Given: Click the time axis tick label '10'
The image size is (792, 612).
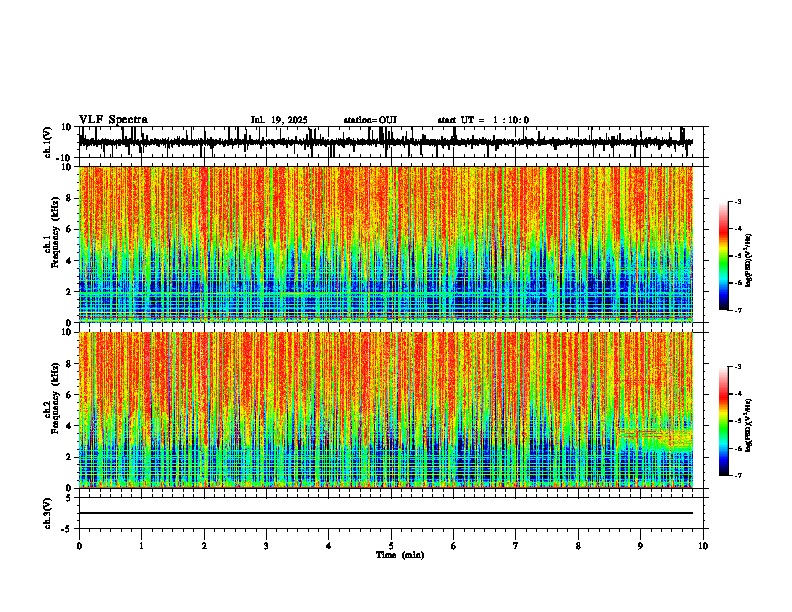Looking at the screenshot, I should 703,546.
